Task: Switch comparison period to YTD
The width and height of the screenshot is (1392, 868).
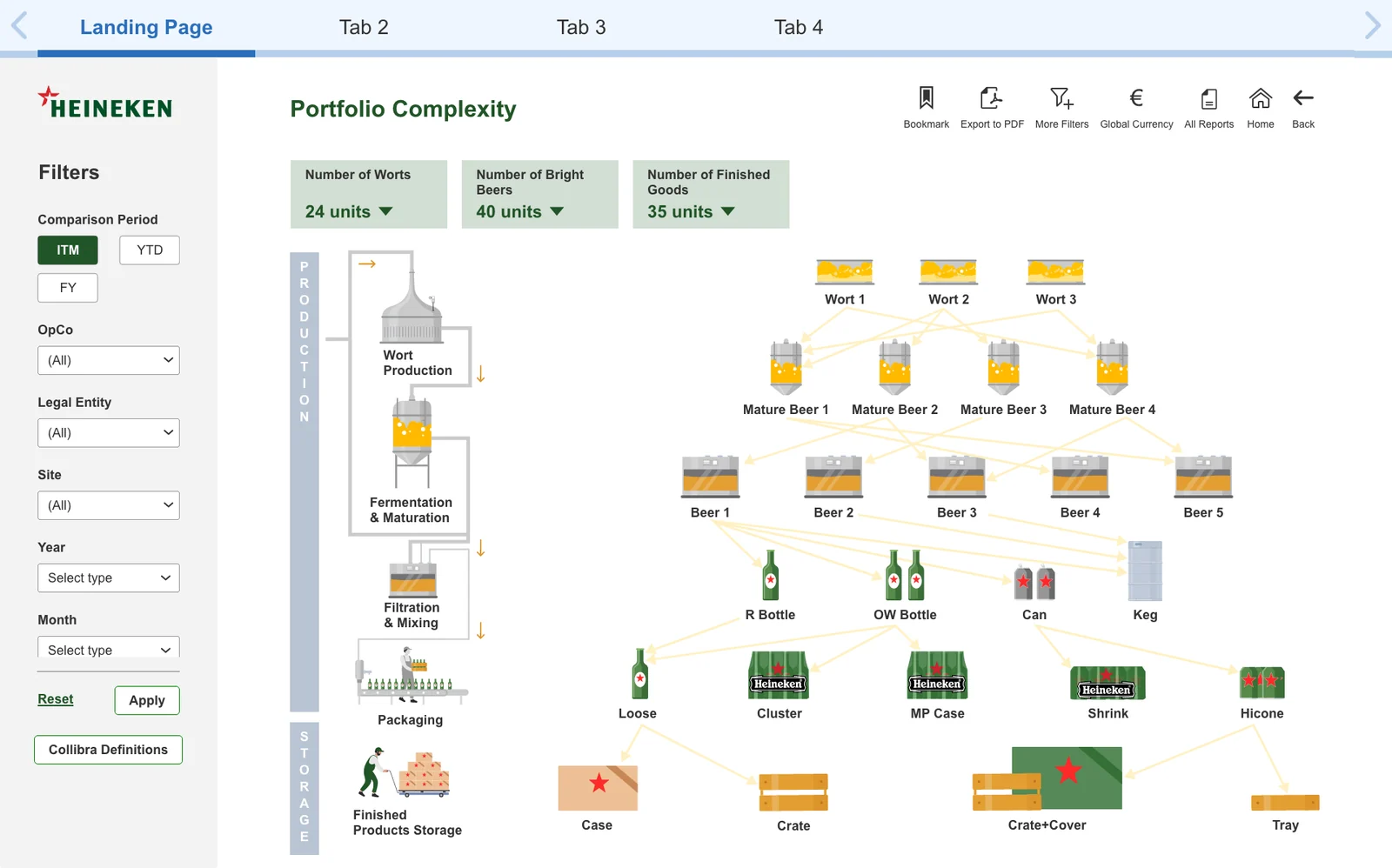Action: (x=150, y=250)
